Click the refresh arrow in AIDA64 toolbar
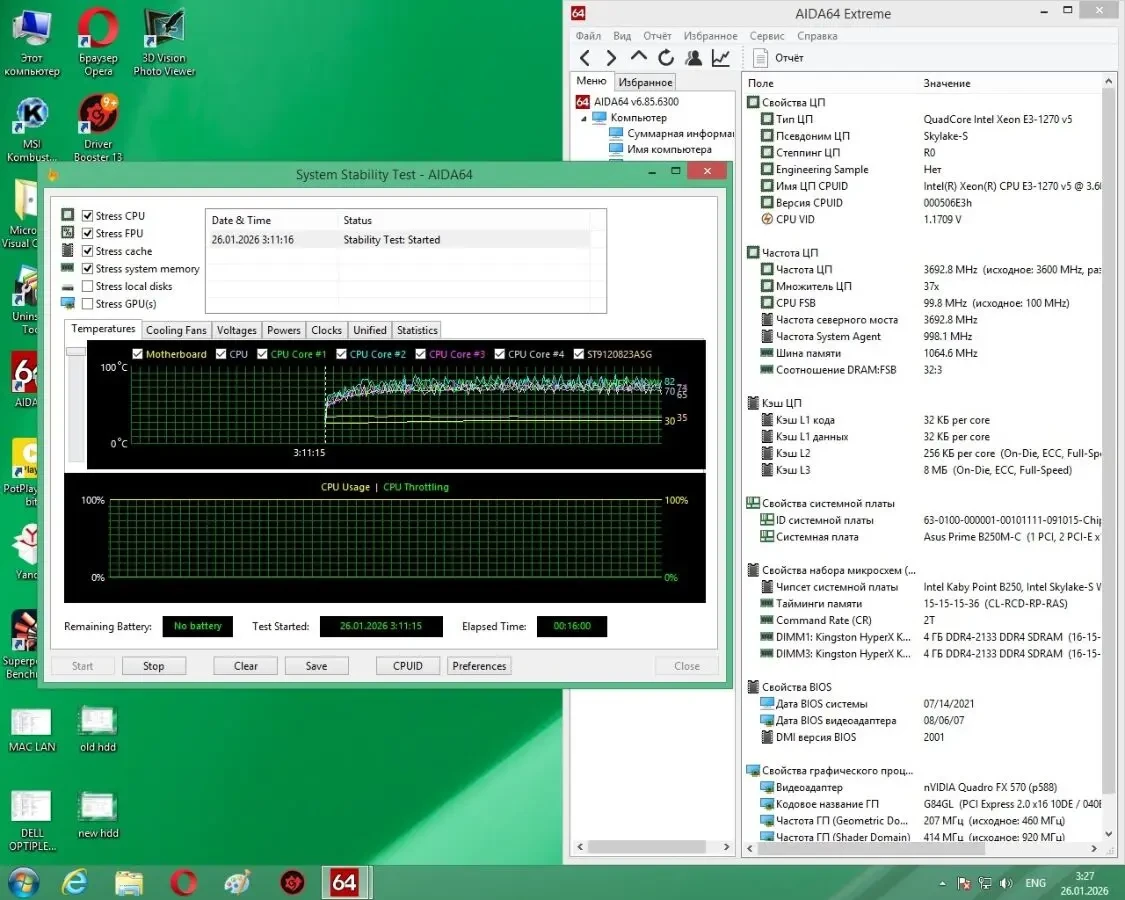The height and width of the screenshot is (900, 1125). [x=665, y=57]
